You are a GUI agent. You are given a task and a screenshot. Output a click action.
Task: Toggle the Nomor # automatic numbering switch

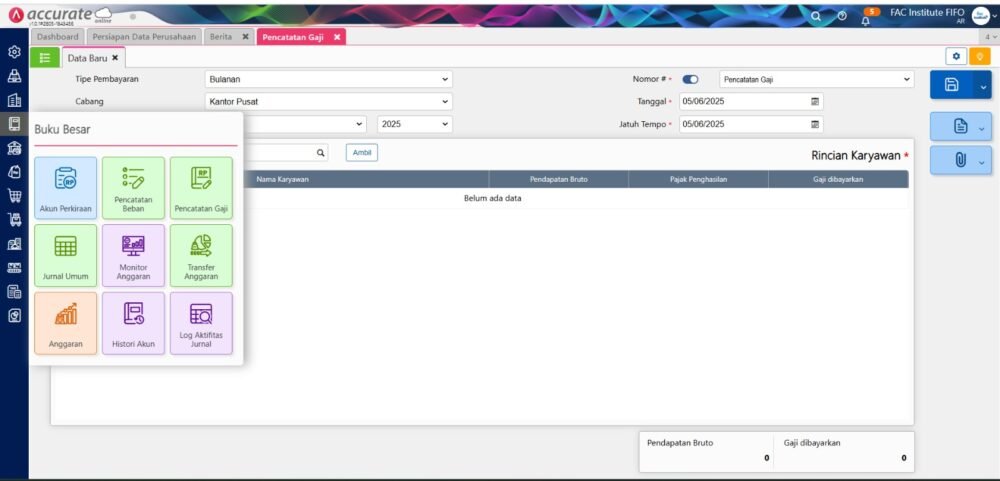pos(690,79)
